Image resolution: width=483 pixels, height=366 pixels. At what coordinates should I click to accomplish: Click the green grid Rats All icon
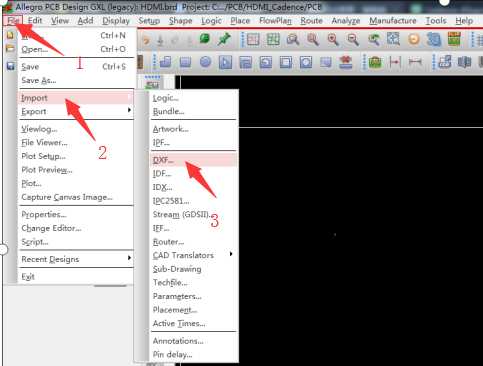click(x=273, y=39)
